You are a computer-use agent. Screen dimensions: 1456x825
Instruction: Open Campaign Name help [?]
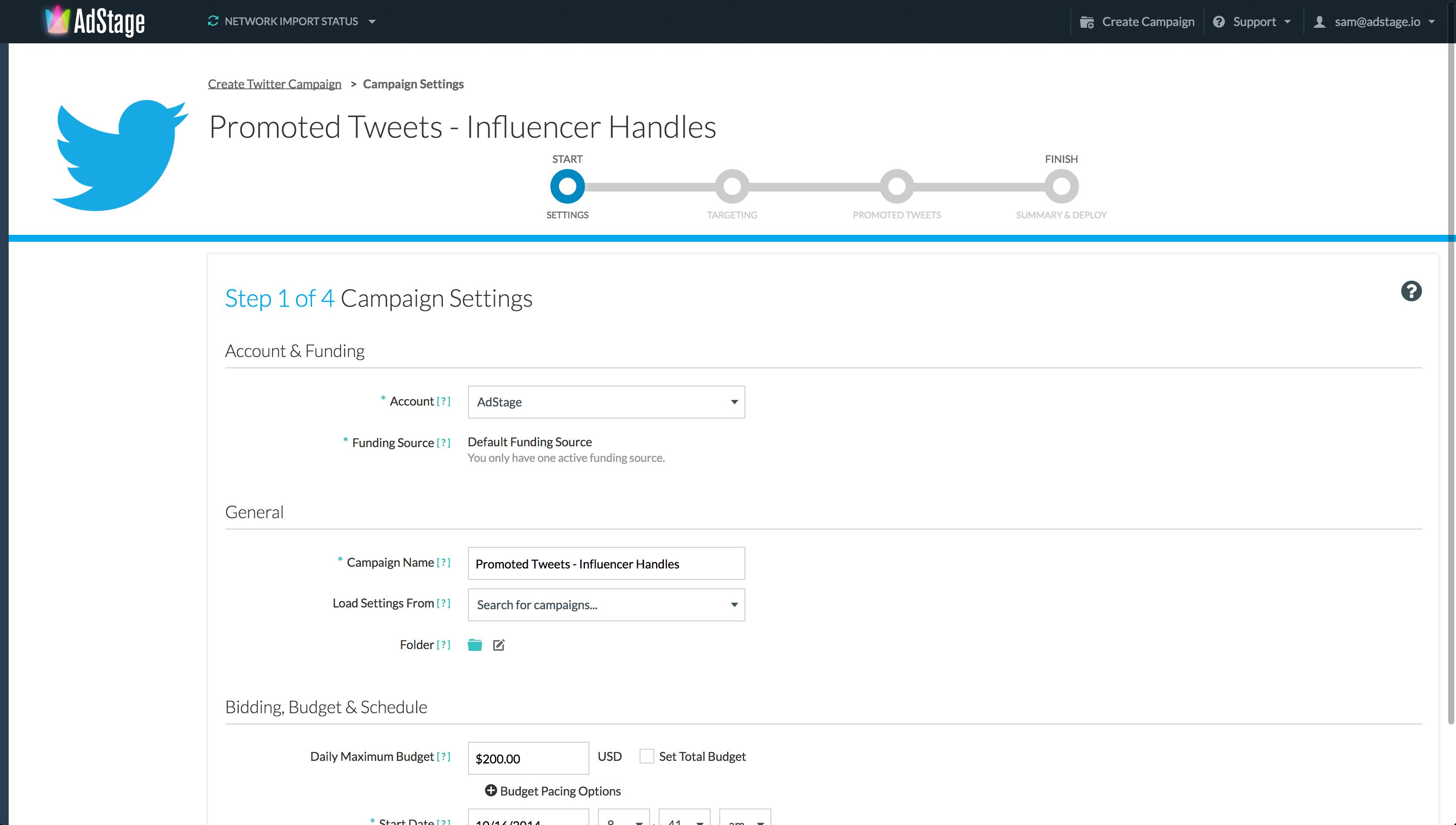[x=444, y=562]
